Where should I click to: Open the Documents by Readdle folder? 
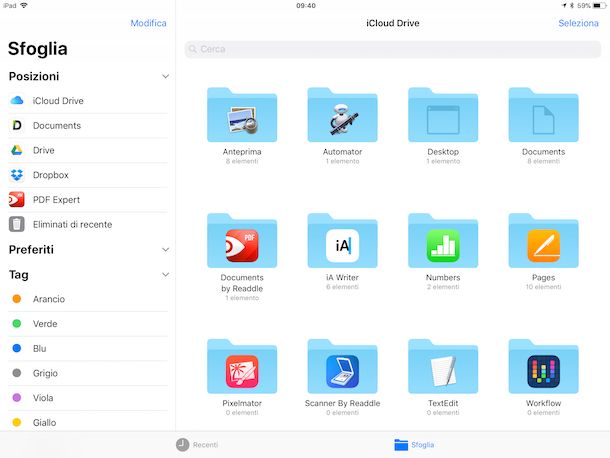point(242,241)
